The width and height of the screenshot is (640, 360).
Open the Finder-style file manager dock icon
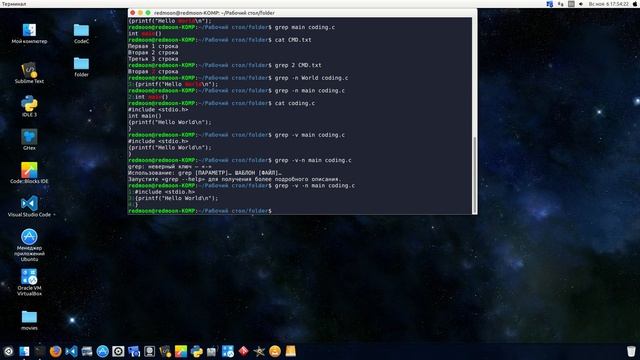click(x=24, y=351)
